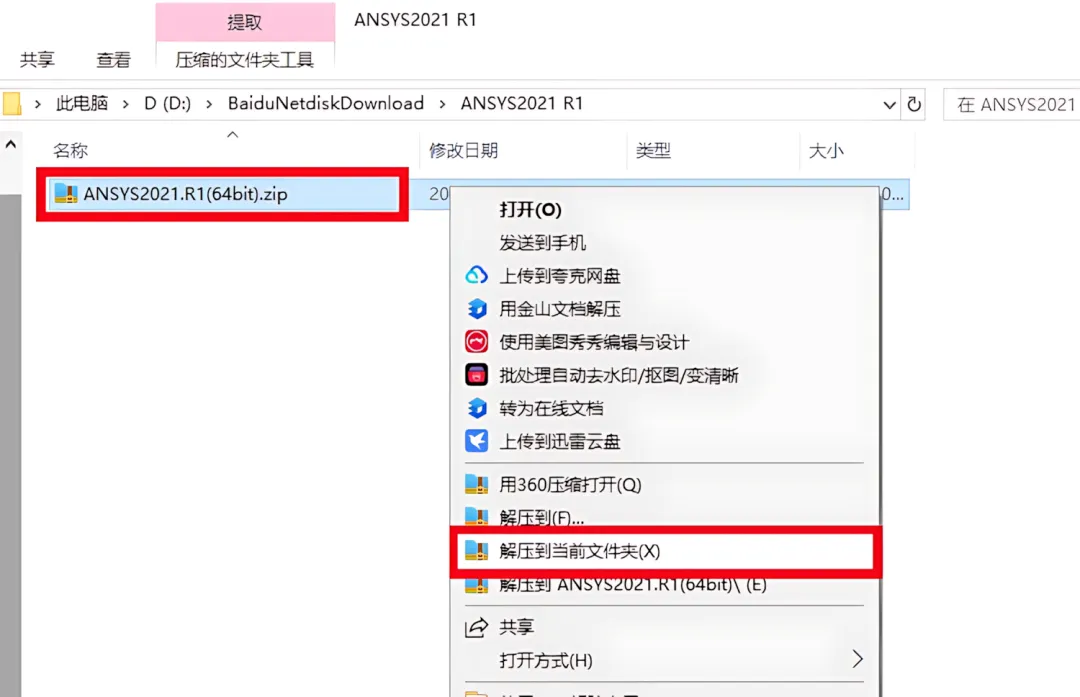This screenshot has width=1080, height=697.
Task: Click the batch watermark removal icon
Action: (476, 375)
